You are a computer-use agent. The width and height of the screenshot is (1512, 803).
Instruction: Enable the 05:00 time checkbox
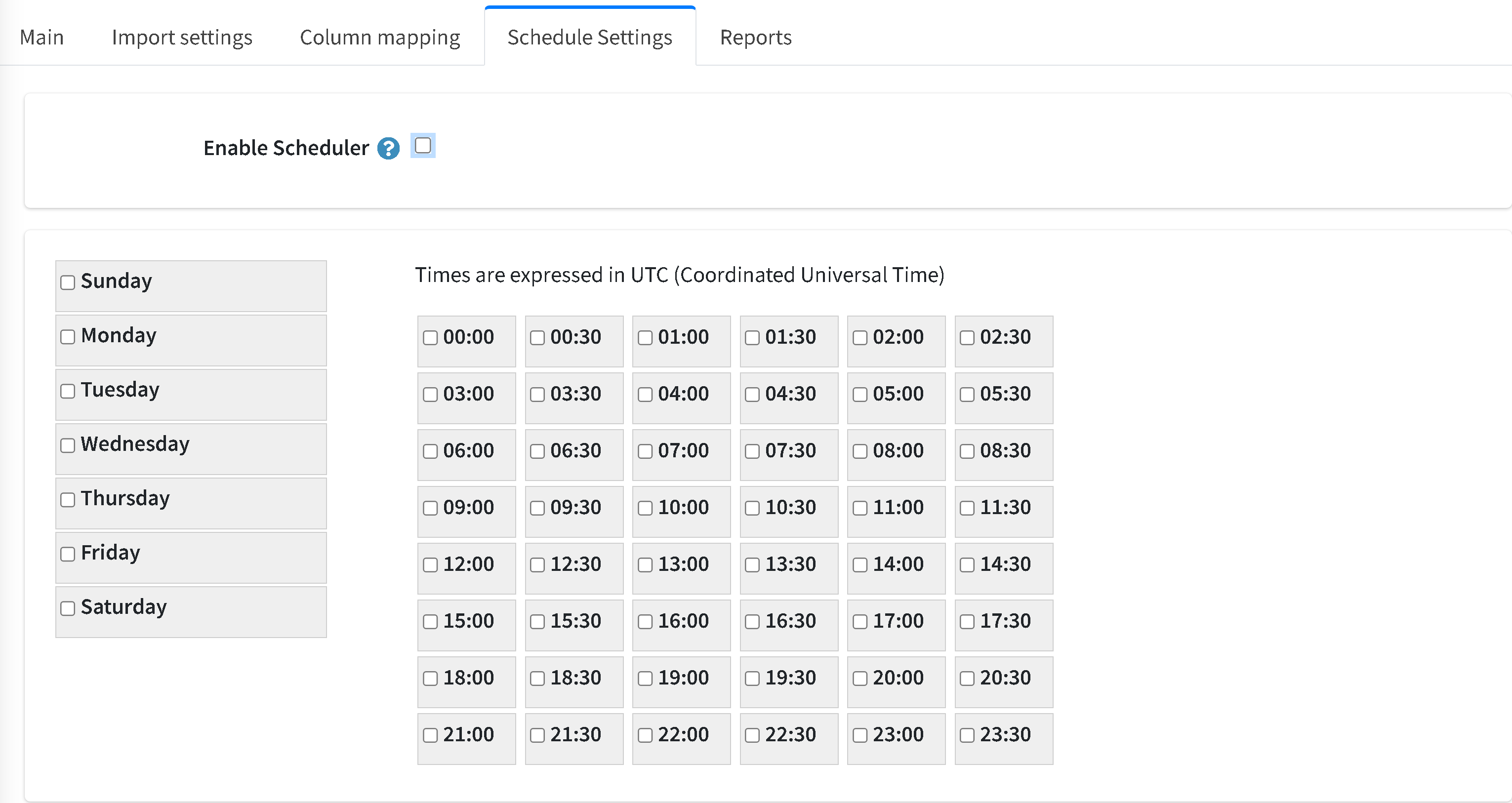pyautogui.click(x=860, y=395)
